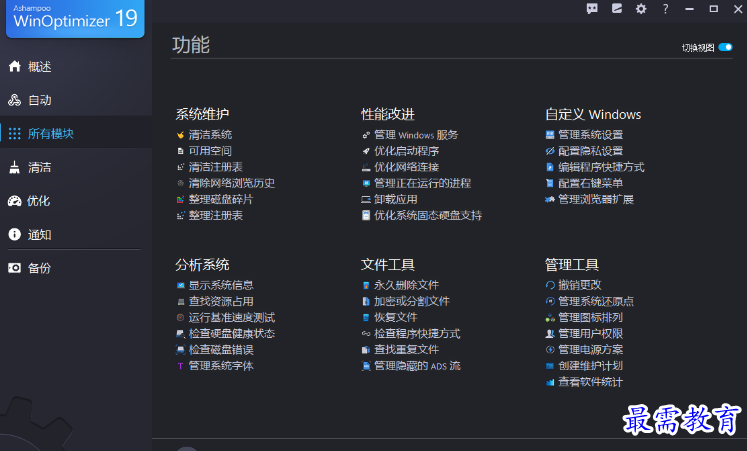Open 查看软件统计 module
The image size is (747, 451).
click(590, 382)
